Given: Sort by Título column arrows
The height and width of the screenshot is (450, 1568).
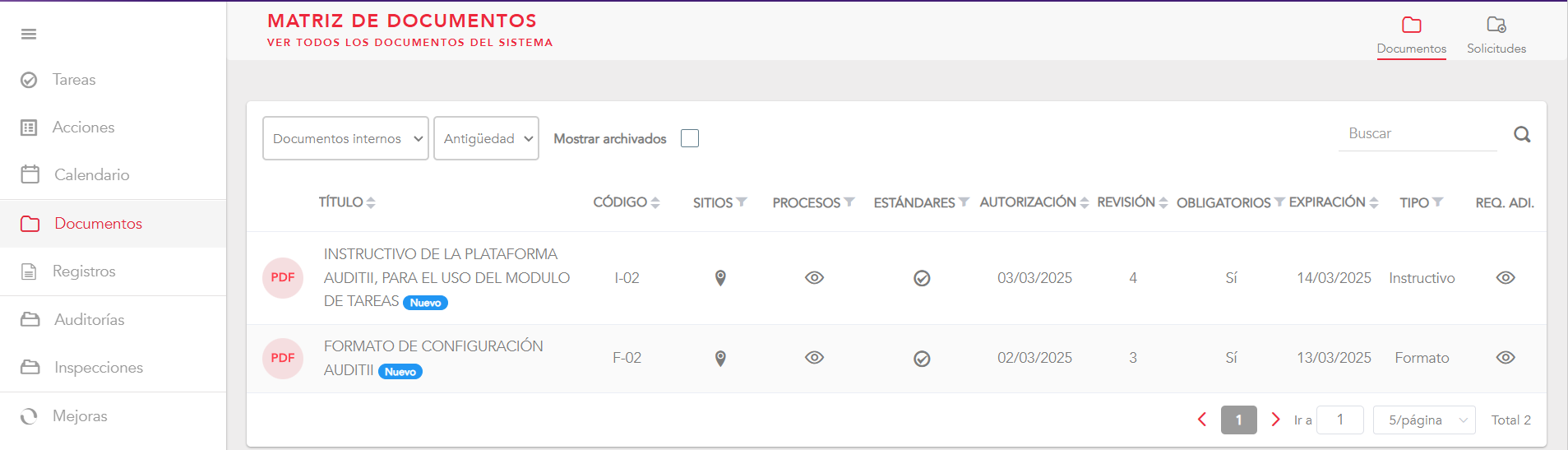Looking at the screenshot, I should coord(371,202).
